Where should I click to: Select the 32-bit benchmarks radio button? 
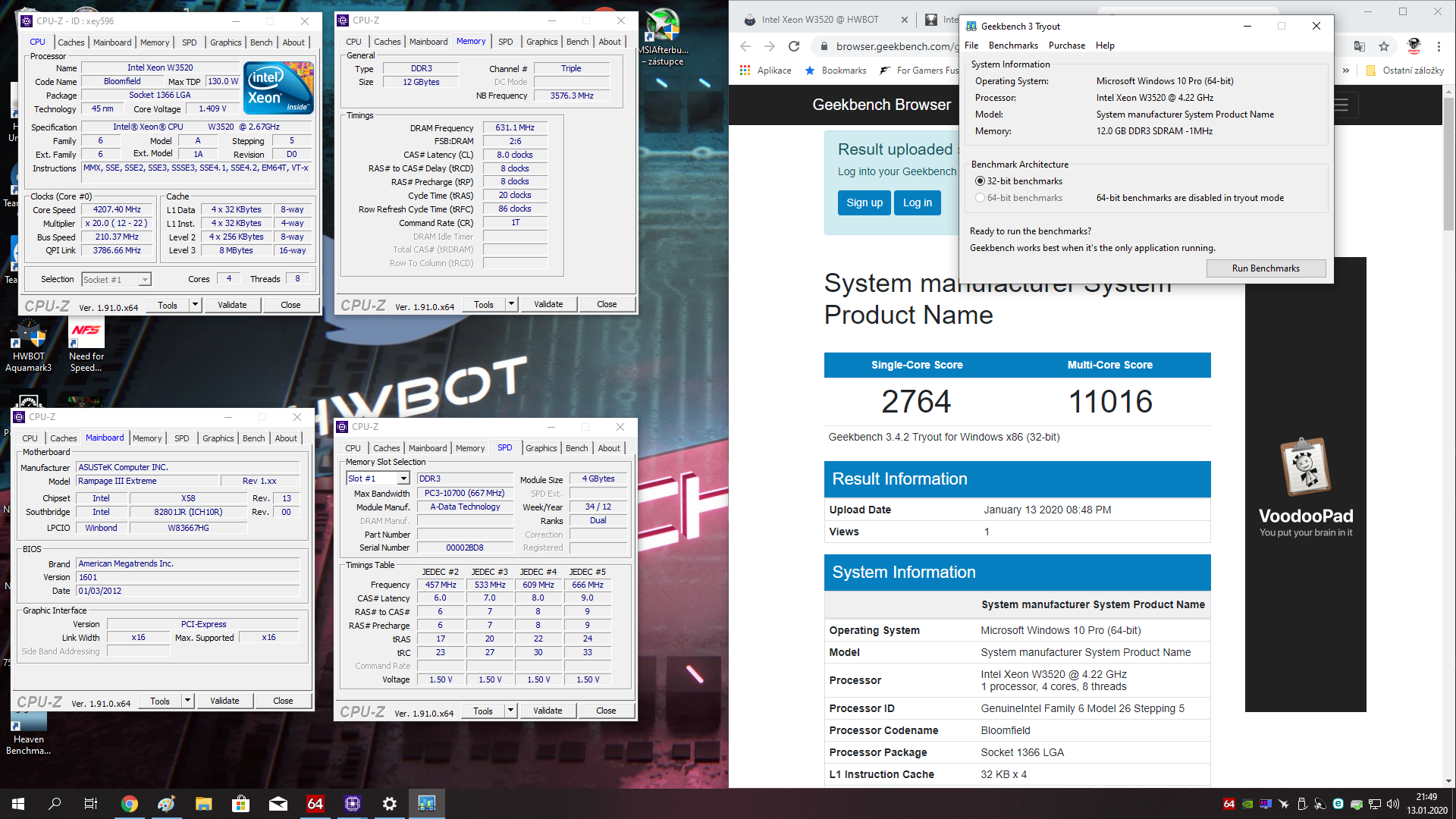[980, 181]
